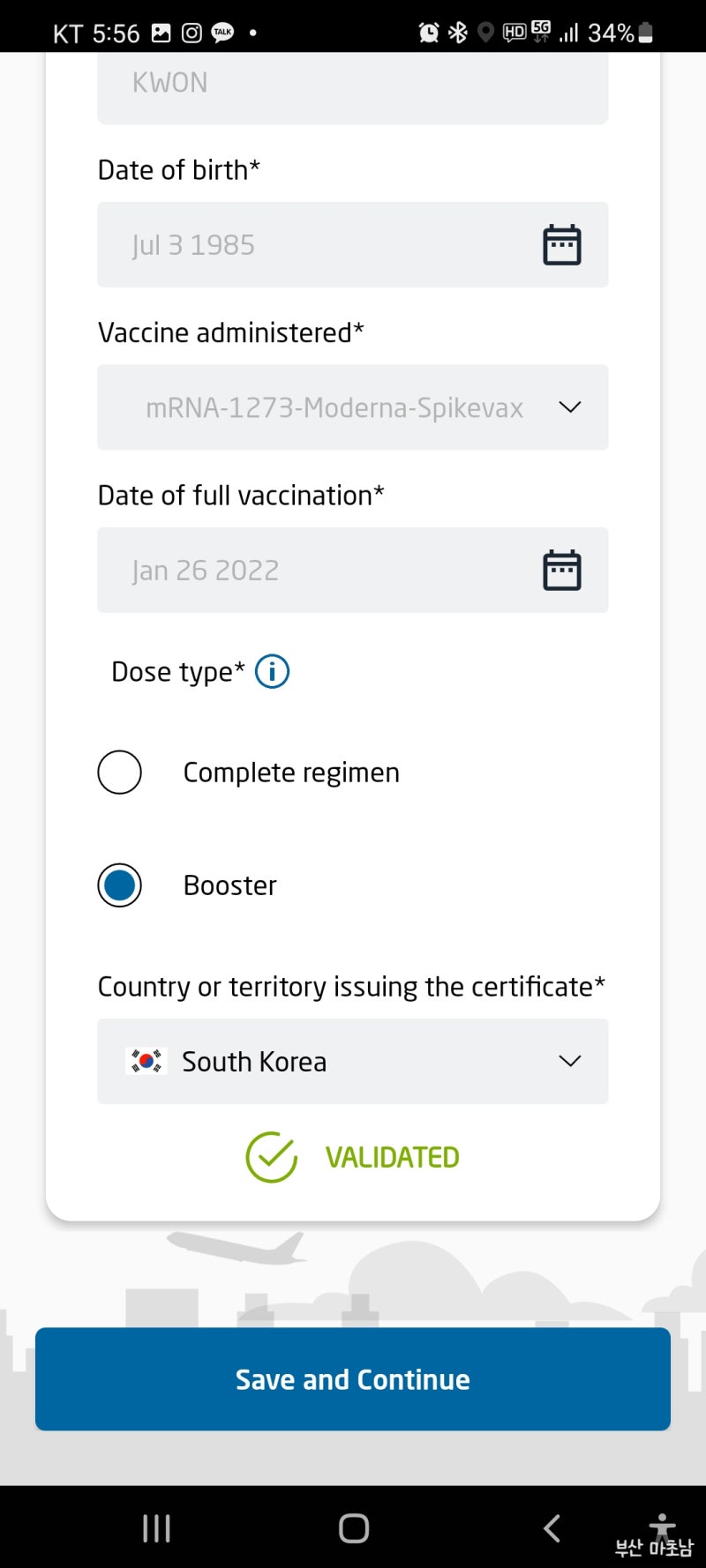Open the Date of birth calendar picker

tap(562, 244)
